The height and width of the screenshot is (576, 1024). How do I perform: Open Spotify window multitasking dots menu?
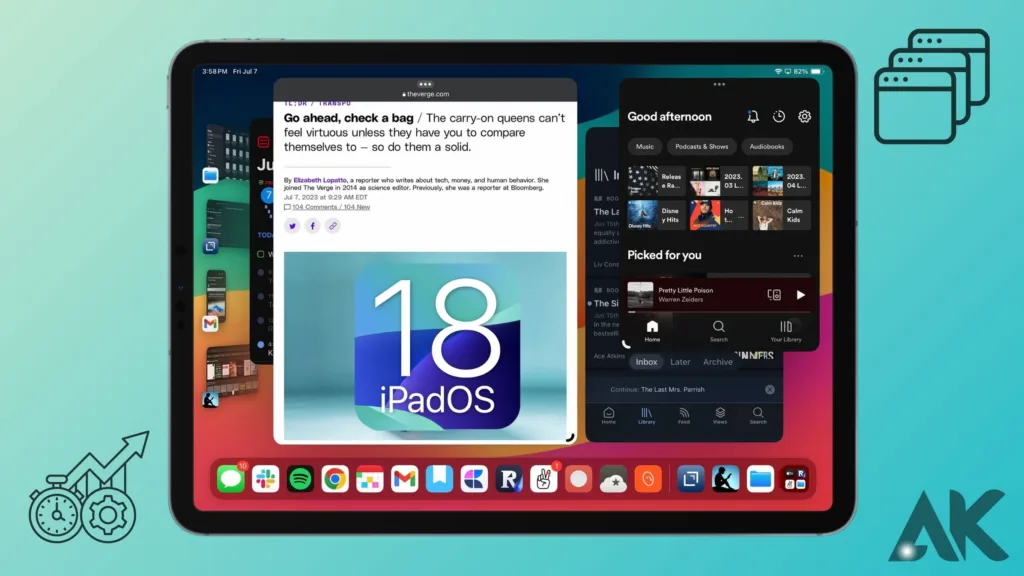click(719, 84)
